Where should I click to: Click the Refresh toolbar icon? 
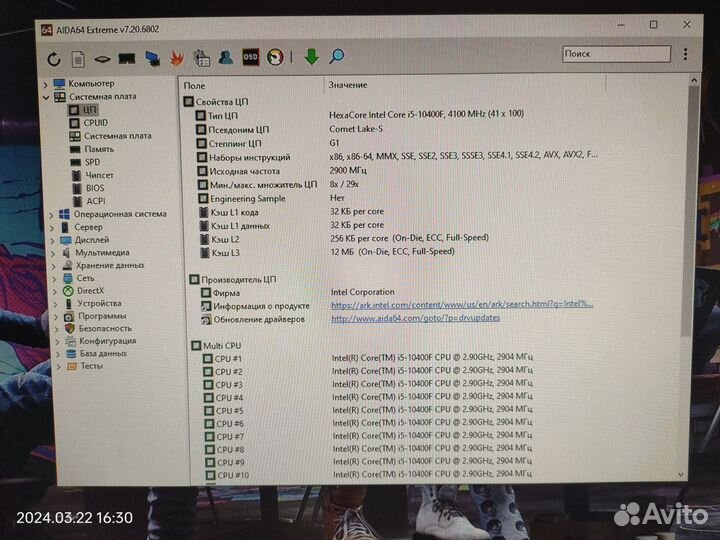point(54,59)
